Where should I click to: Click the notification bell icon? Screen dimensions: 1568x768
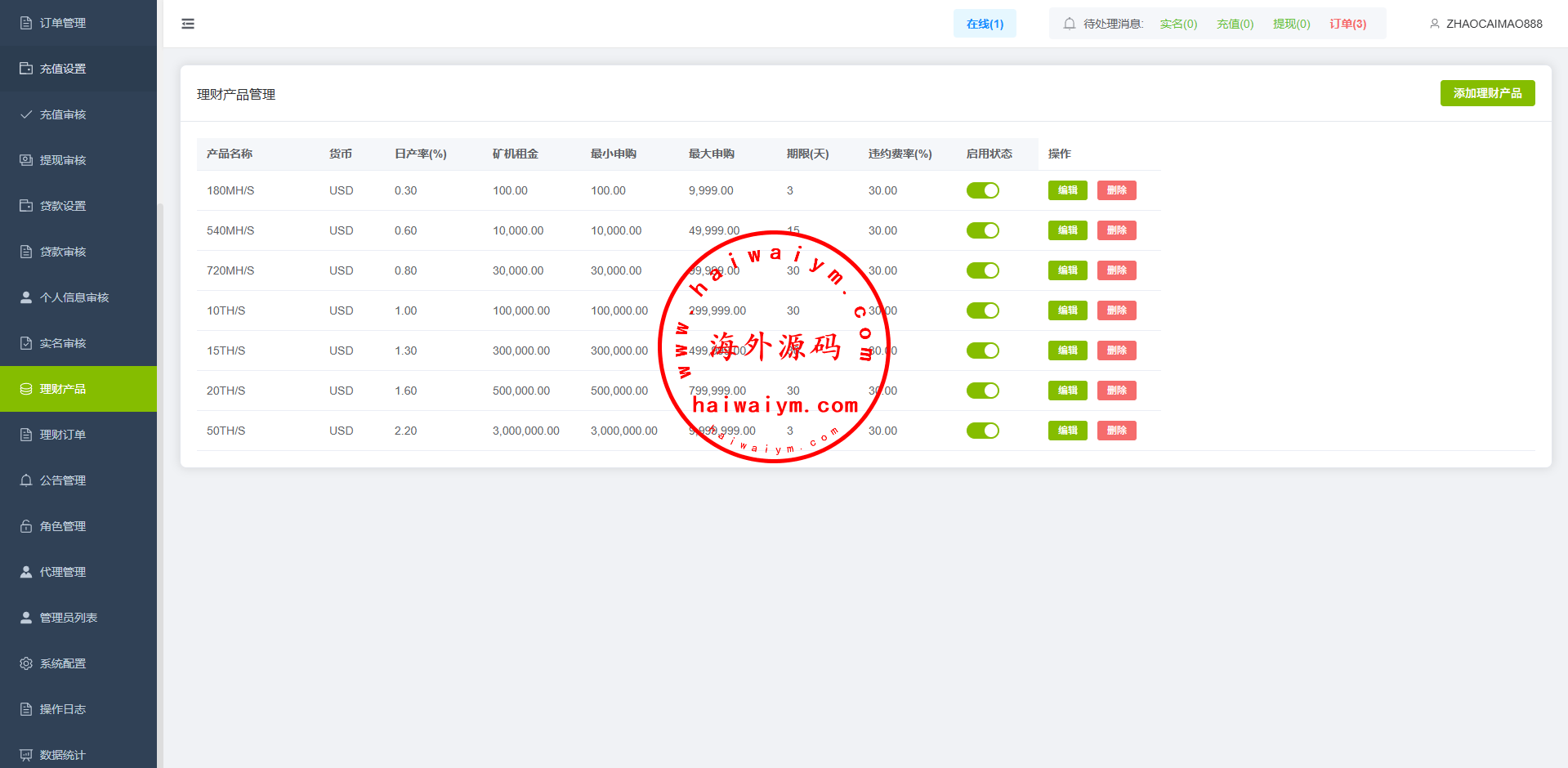(1069, 24)
